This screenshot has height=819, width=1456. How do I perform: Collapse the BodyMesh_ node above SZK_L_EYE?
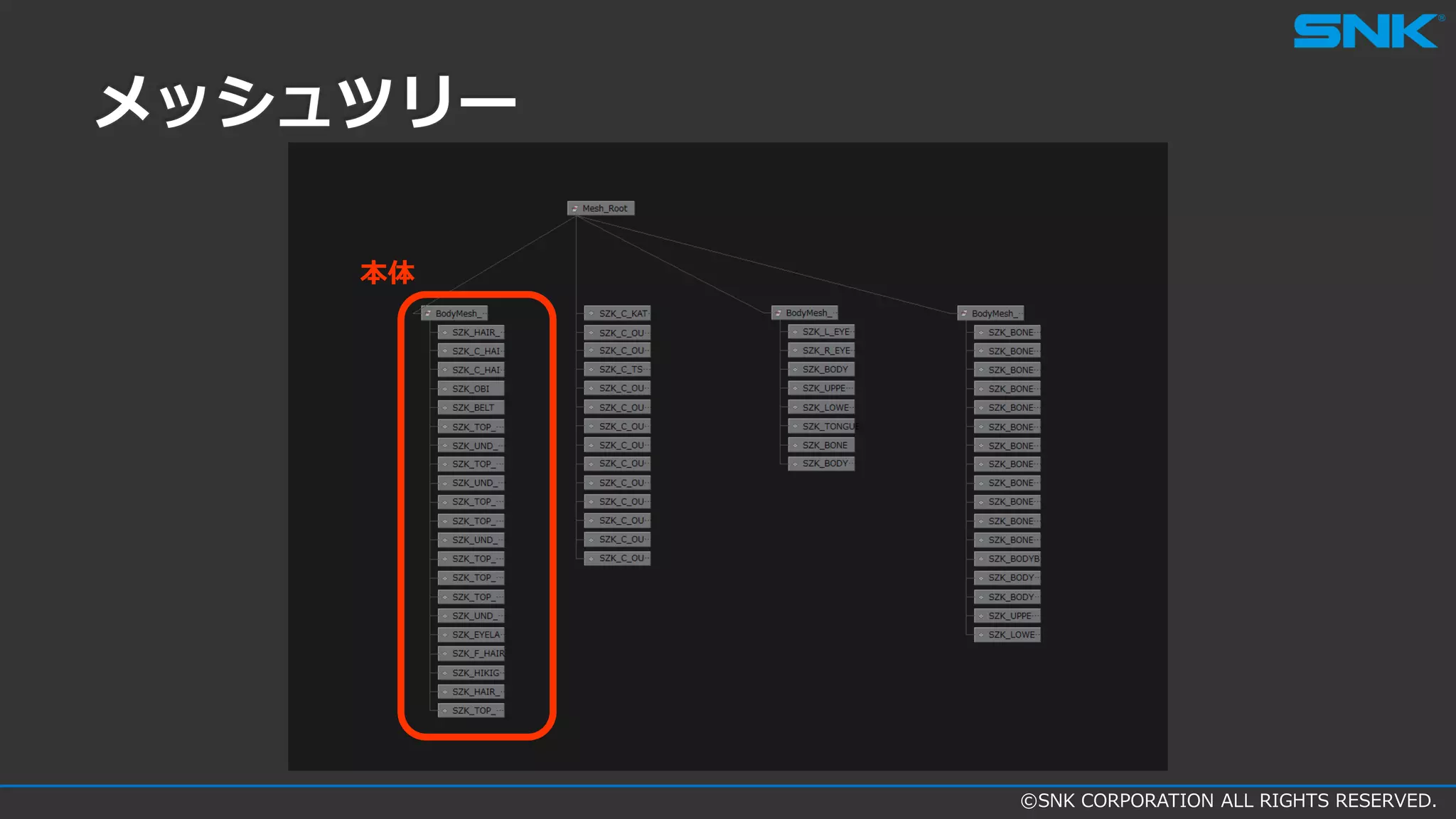pyautogui.click(x=806, y=313)
